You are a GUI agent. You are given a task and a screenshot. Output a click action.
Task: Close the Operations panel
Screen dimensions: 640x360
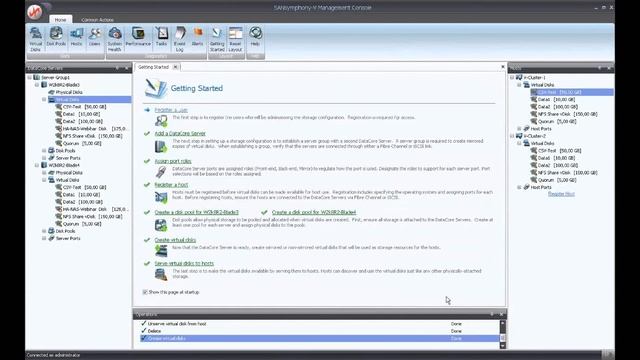click(502, 314)
